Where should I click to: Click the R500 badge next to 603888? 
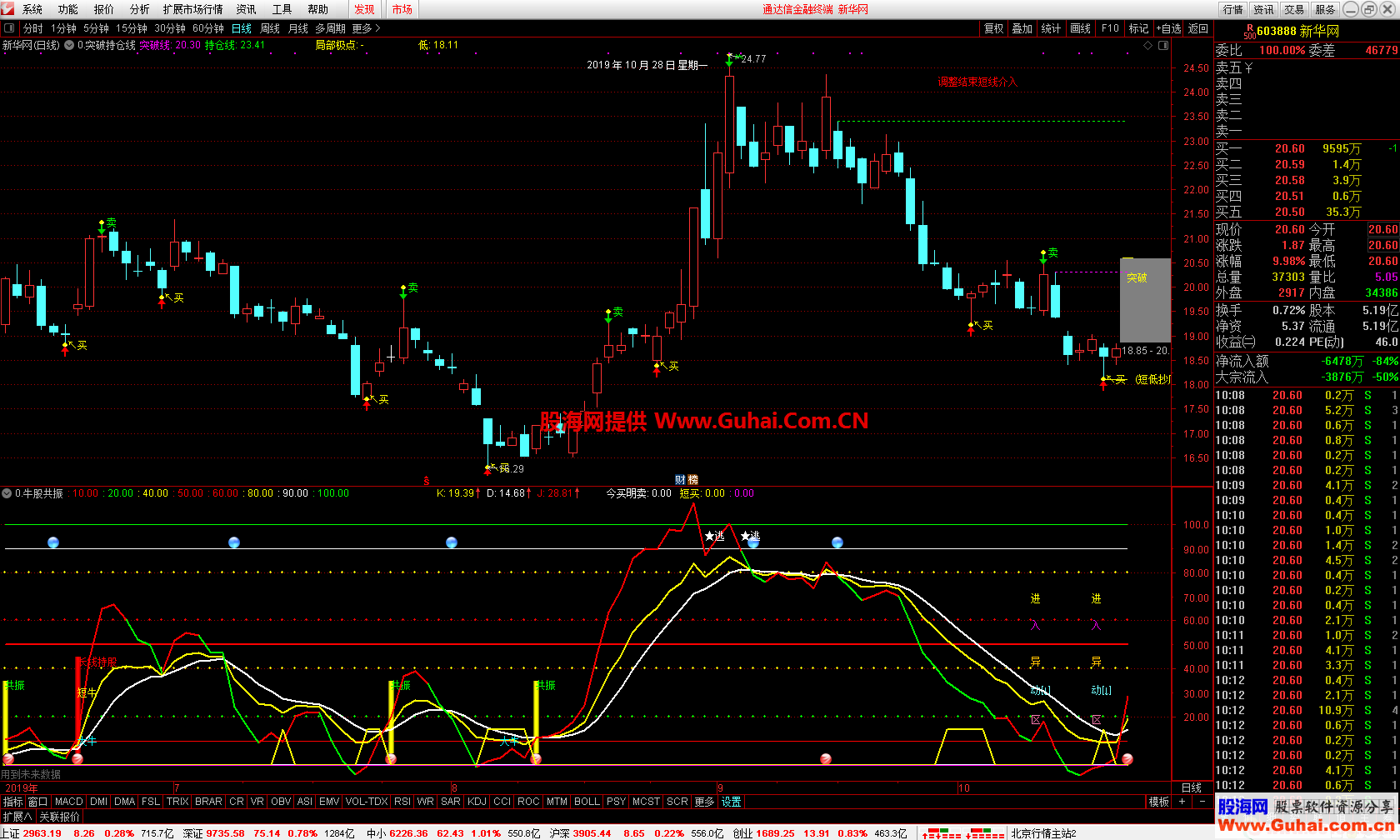(x=1249, y=31)
